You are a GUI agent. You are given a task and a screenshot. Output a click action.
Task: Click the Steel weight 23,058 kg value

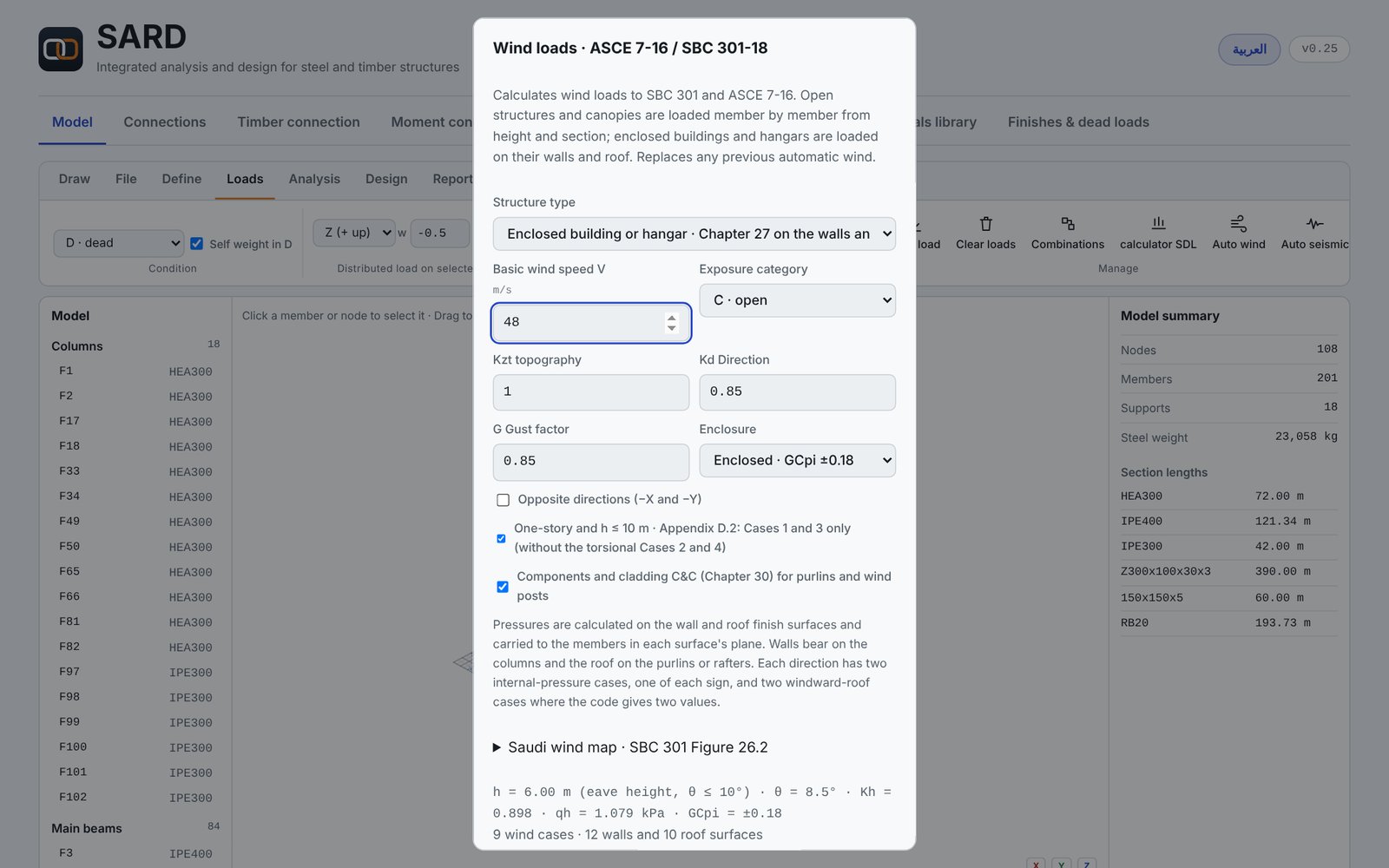click(1306, 437)
